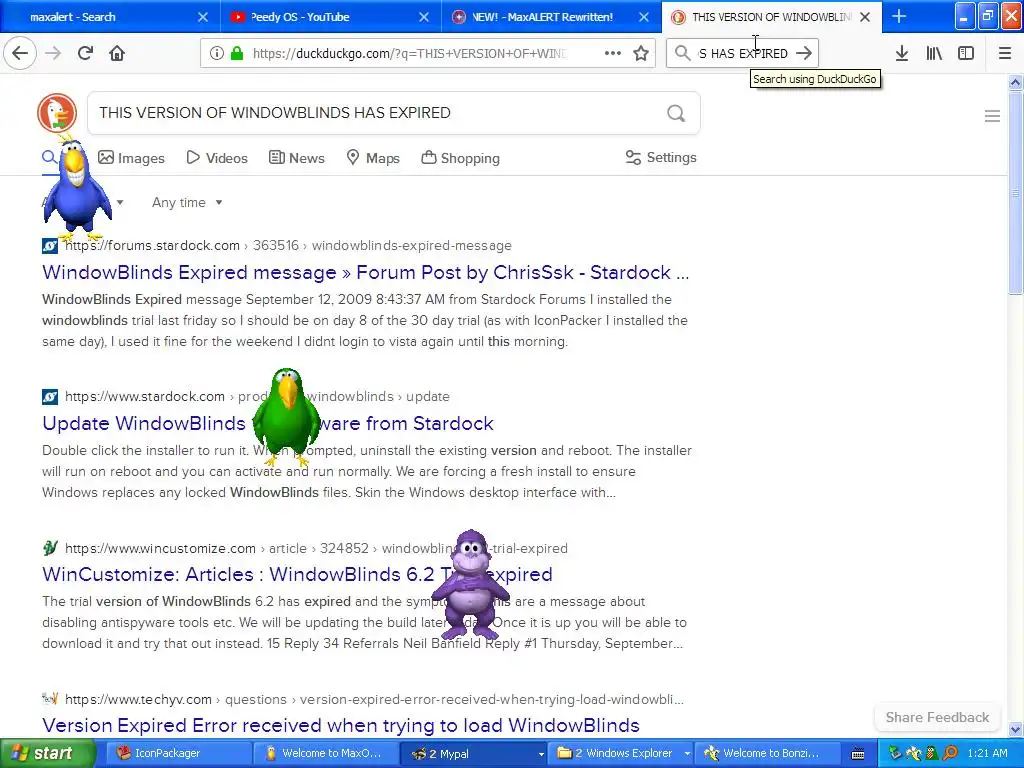Image resolution: width=1024 pixels, height=768 pixels.
Task: Switch to Welcome to MaxO... taskbar window
Action: pyautogui.click(x=325, y=754)
